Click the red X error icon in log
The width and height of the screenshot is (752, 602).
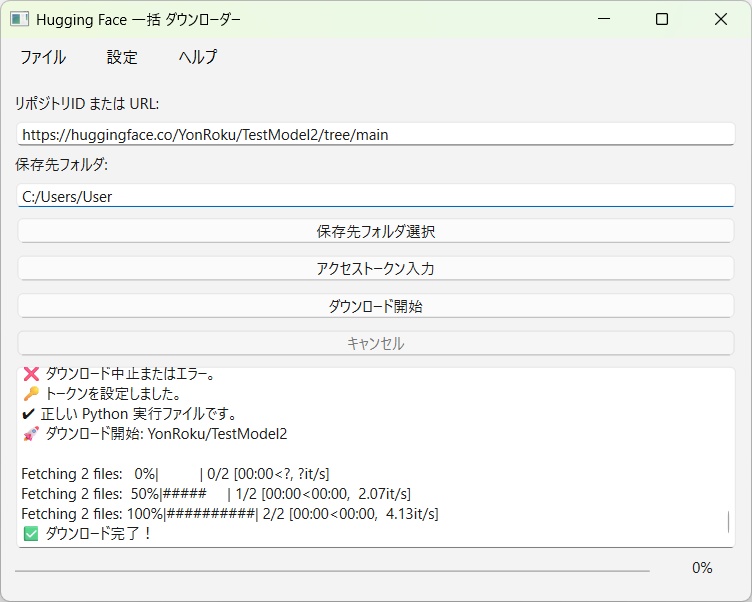[31, 373]
